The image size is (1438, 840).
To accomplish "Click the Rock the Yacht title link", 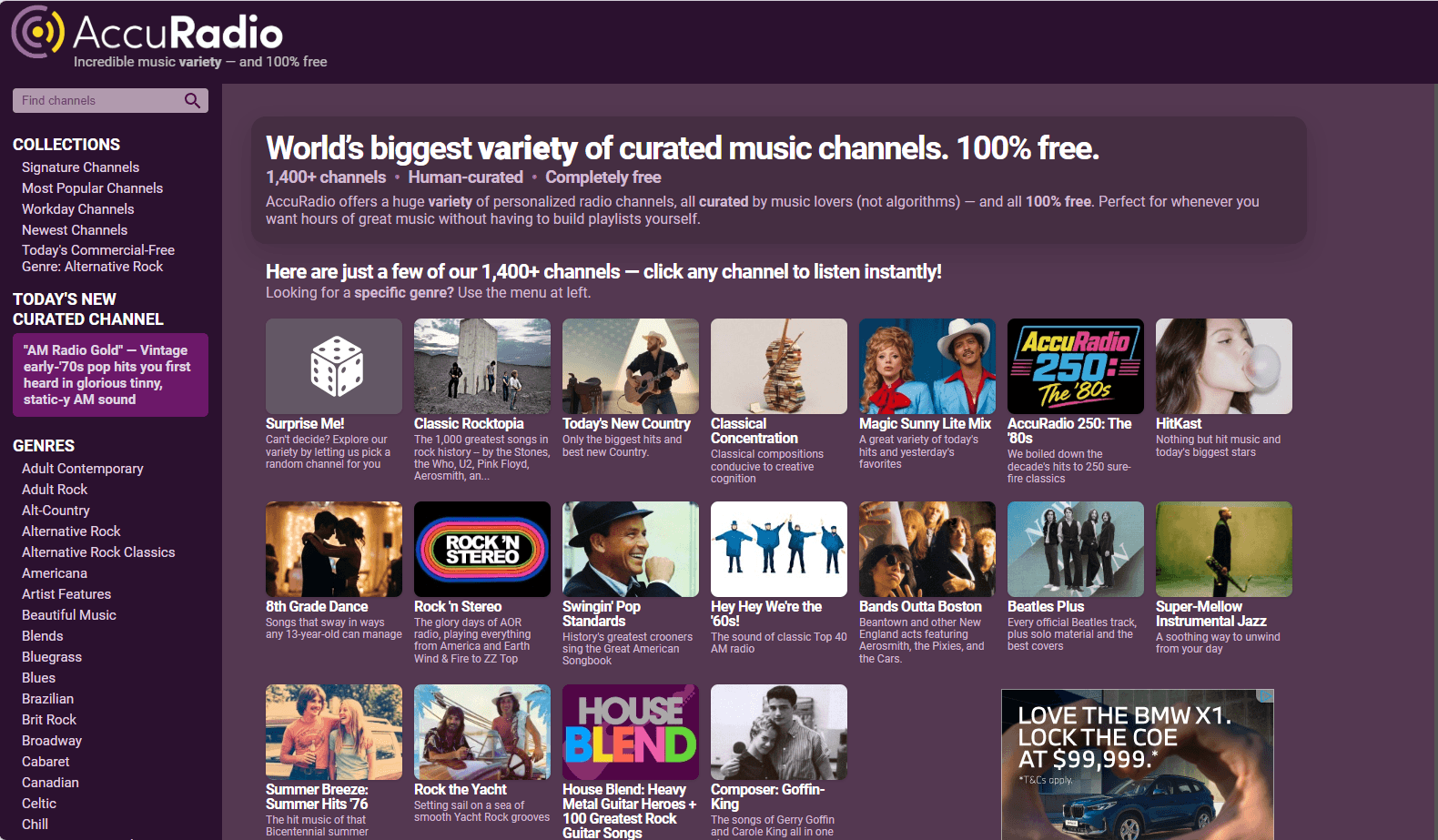I will click(461, 790).
